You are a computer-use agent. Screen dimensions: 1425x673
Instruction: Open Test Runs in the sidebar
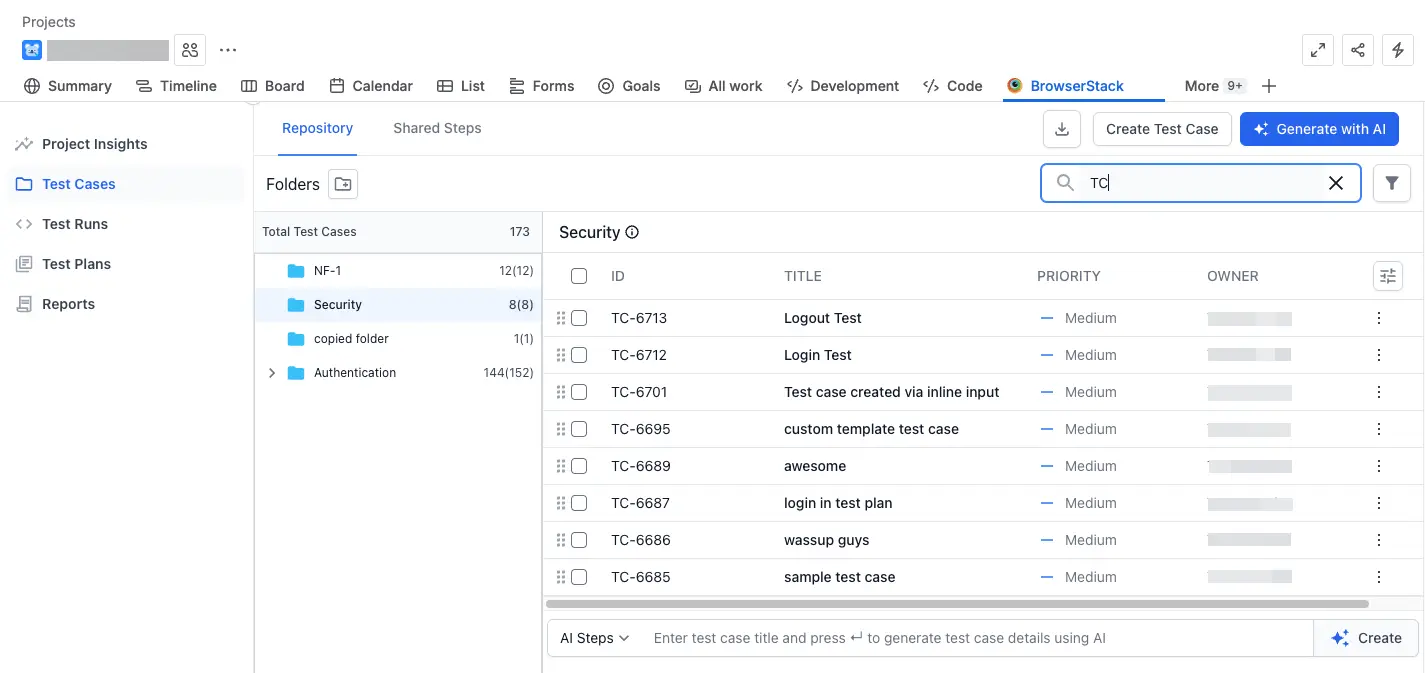(x=75, y=224)
